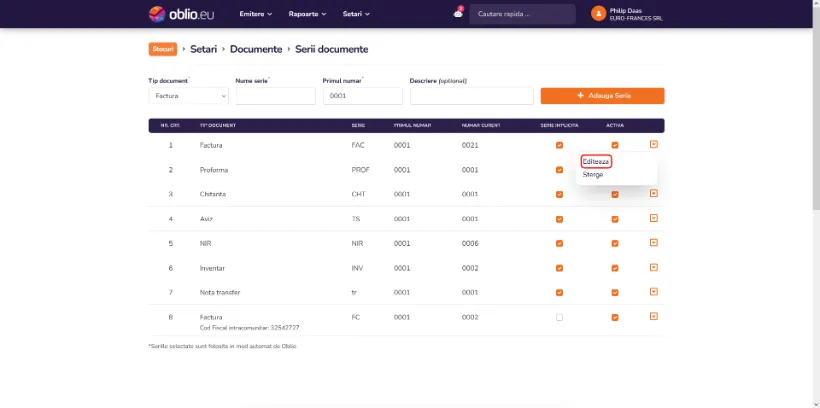Focus the Descriere input field
Screen dimensions: 820x408
click(472, 96)
